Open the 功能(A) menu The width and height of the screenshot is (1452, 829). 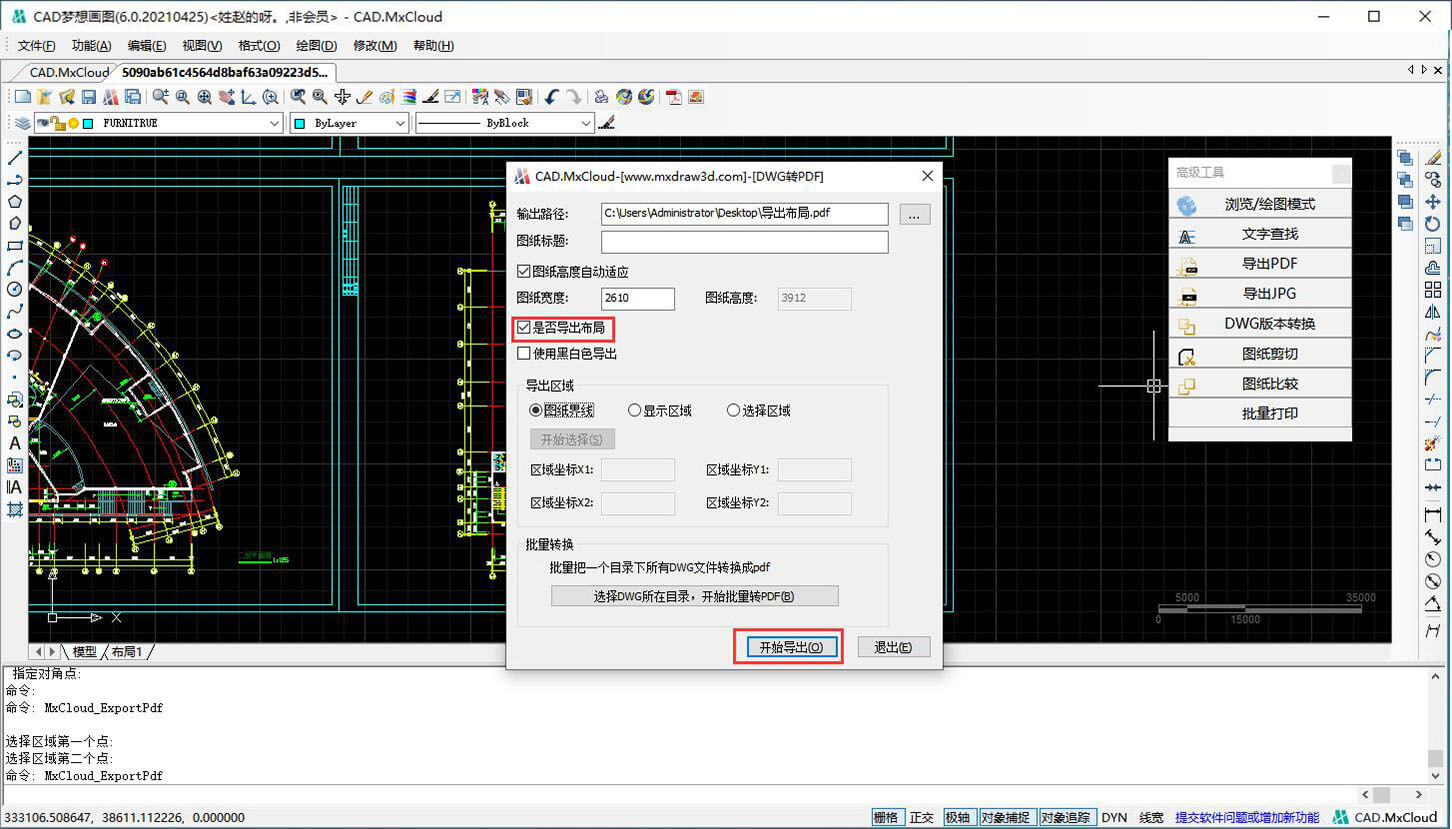point(91,46)
